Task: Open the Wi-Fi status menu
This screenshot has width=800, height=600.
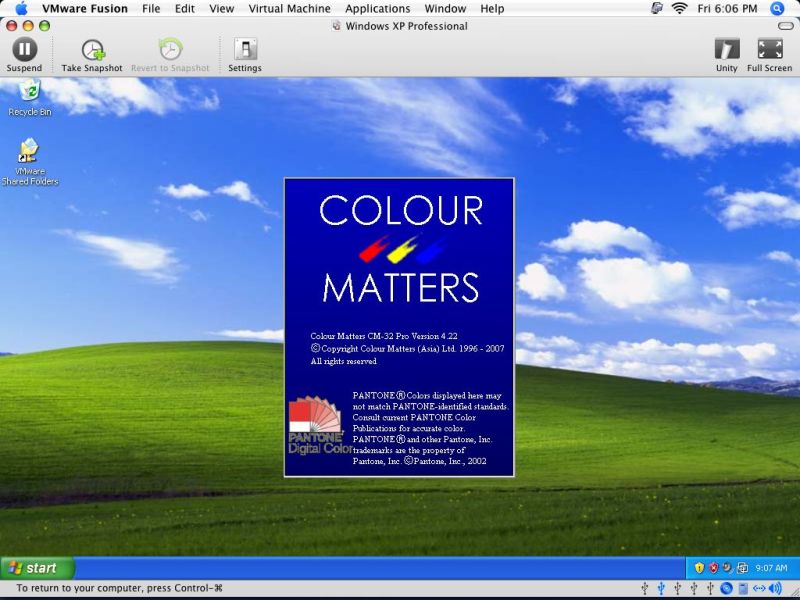Action: click(x=679, y=8)
